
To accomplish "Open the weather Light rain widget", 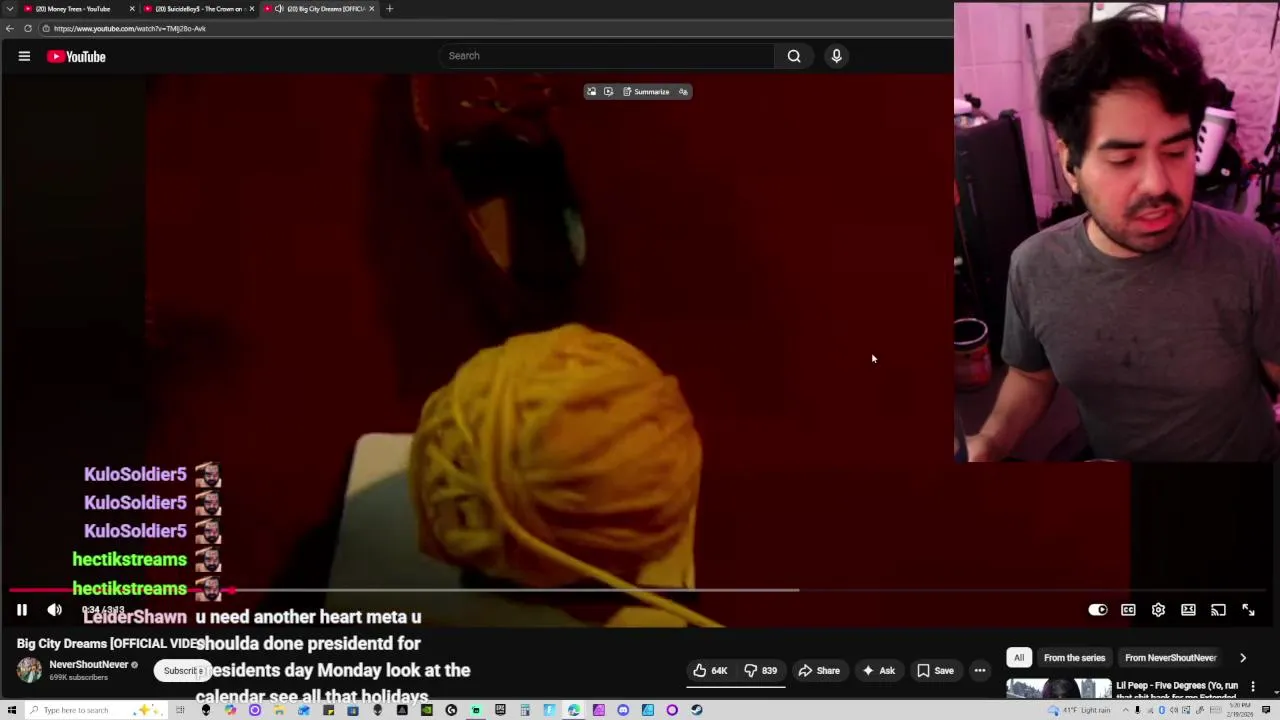I will tap(1079, 710).
